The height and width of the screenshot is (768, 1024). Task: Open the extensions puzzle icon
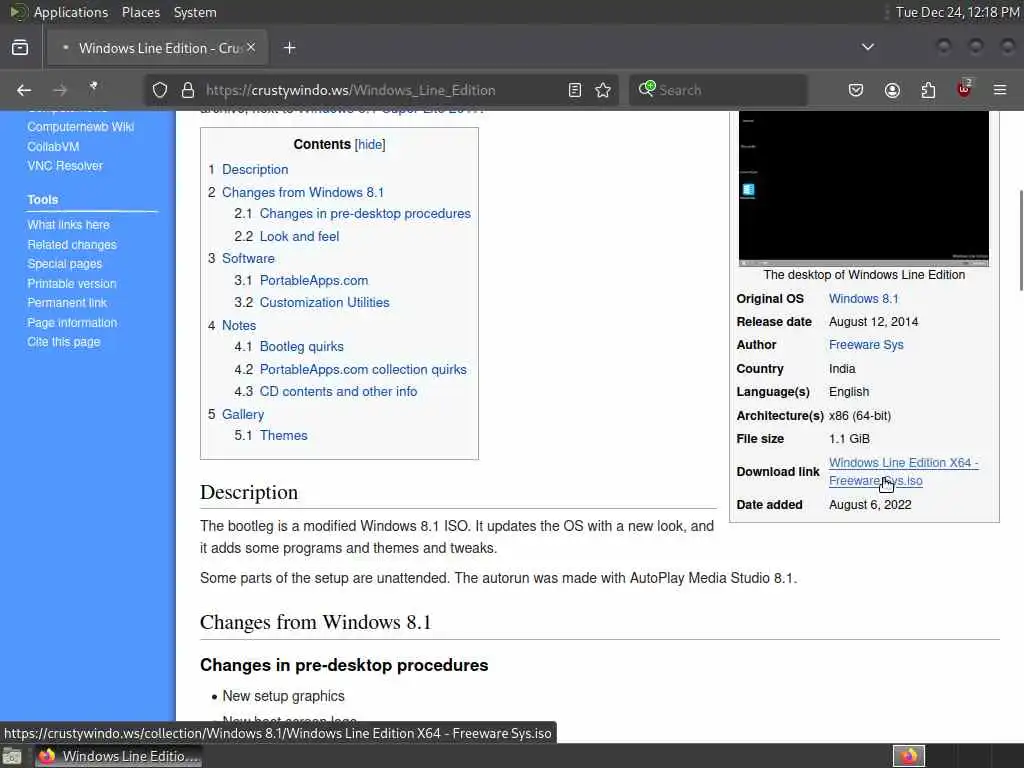tap(928, 90)
